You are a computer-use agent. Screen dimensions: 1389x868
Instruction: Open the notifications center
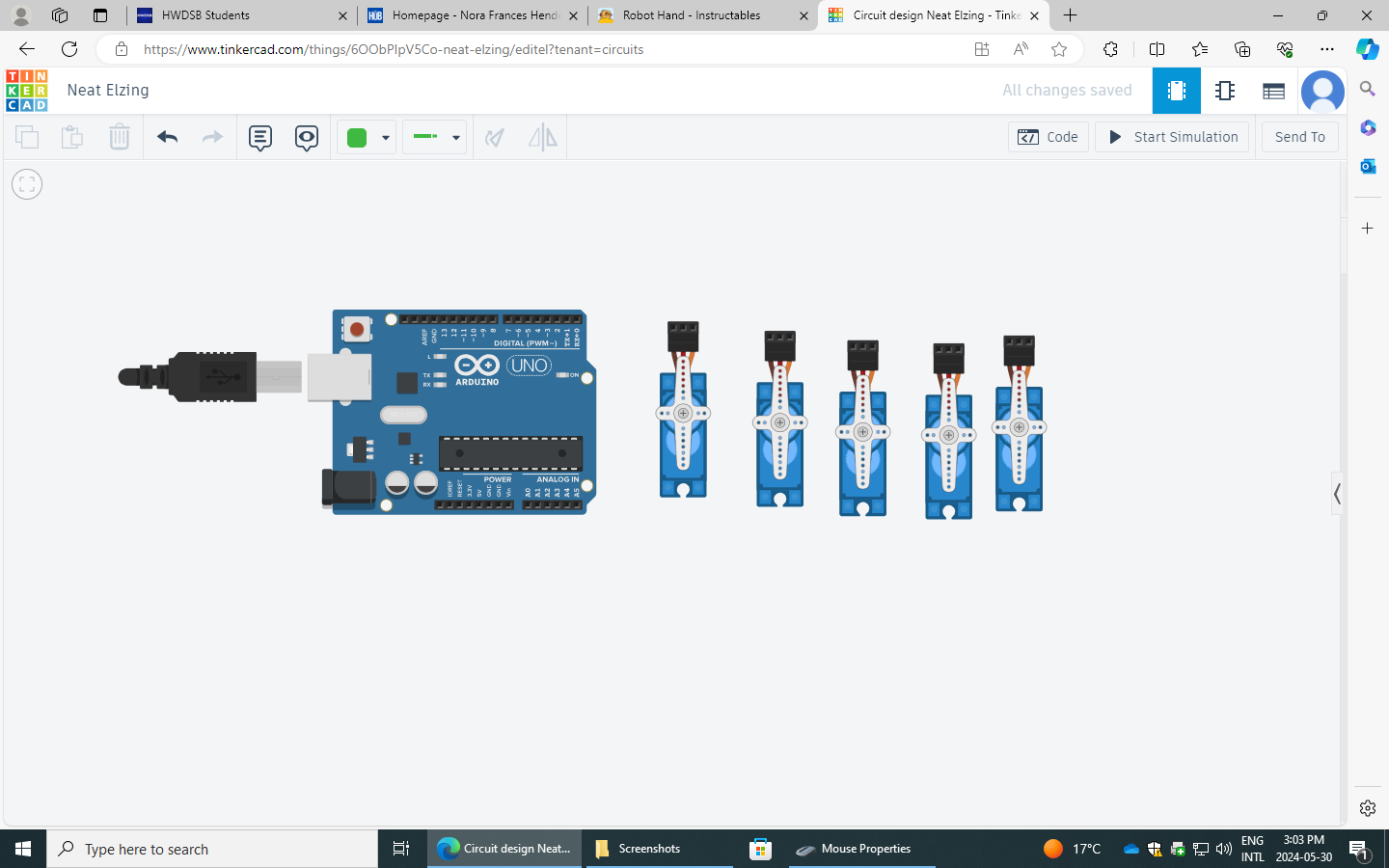[1358, 850]
